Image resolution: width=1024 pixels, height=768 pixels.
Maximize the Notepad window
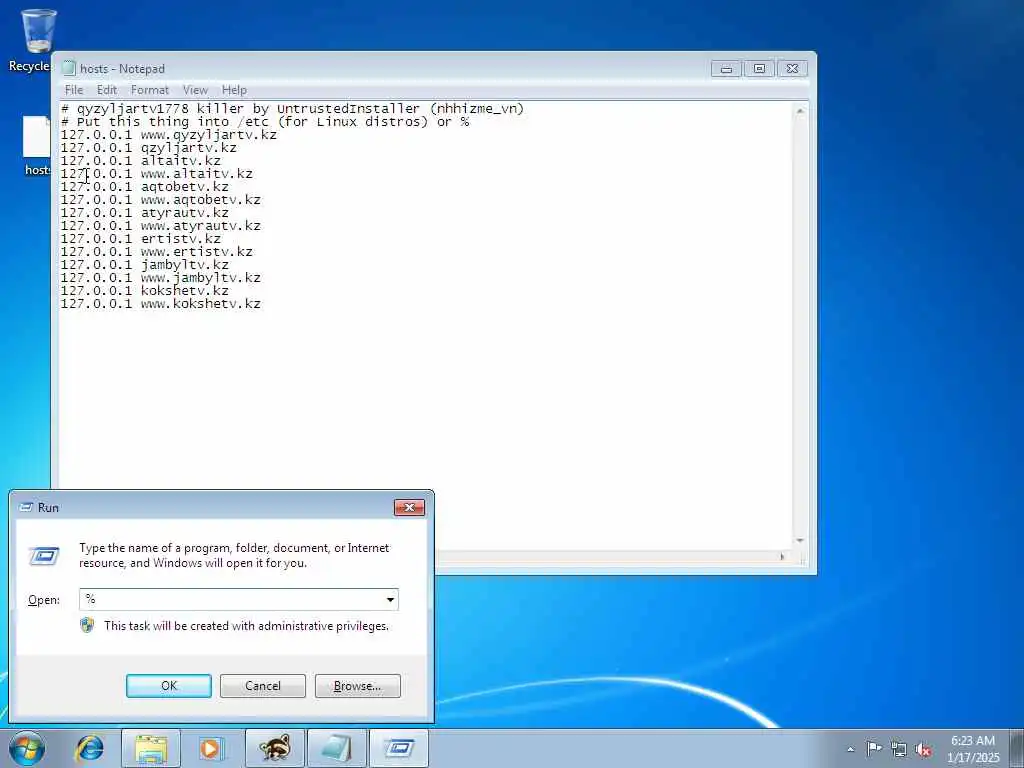pyautogui.click(x=759, y=69)
